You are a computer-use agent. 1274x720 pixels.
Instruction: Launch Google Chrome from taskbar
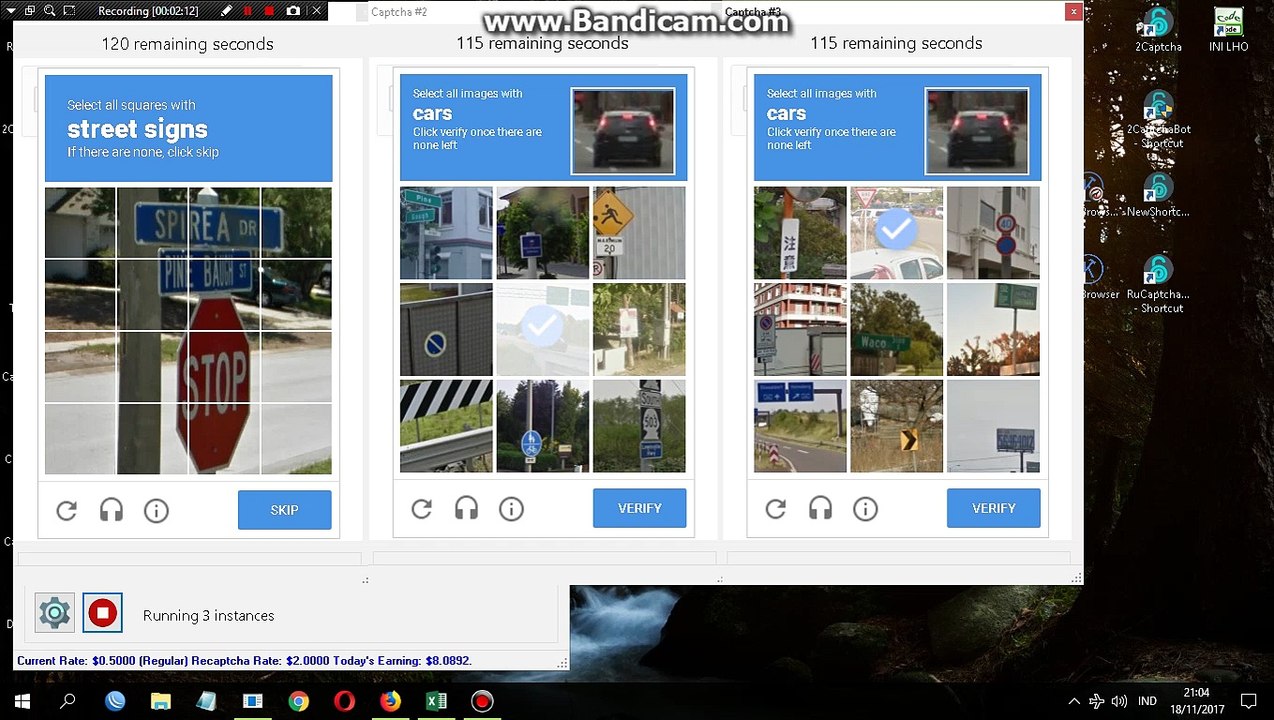[298, 701]
